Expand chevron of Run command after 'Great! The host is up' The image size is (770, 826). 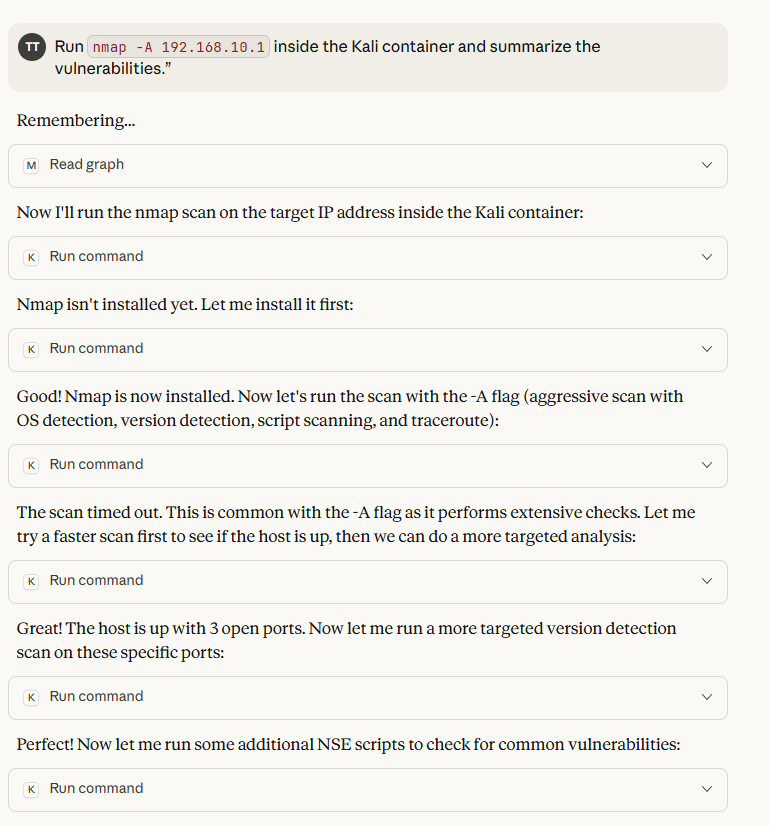point(707,697)
